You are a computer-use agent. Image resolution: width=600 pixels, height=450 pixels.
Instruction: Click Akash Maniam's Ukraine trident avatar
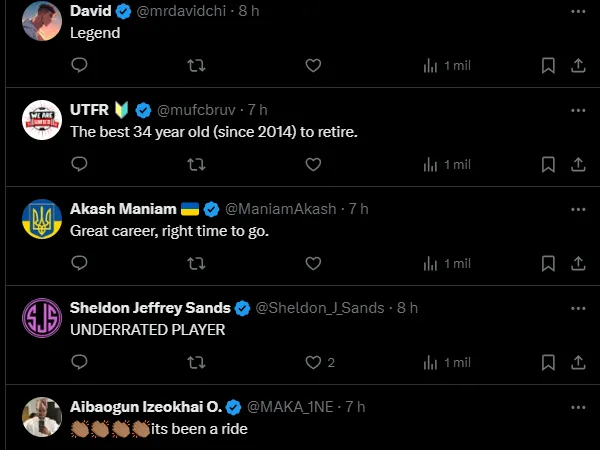[x=41, y=219]
